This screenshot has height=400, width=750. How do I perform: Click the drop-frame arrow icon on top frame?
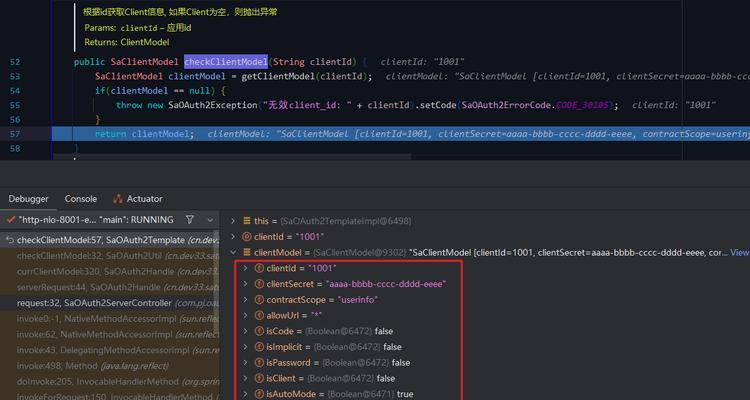point(10,240)
